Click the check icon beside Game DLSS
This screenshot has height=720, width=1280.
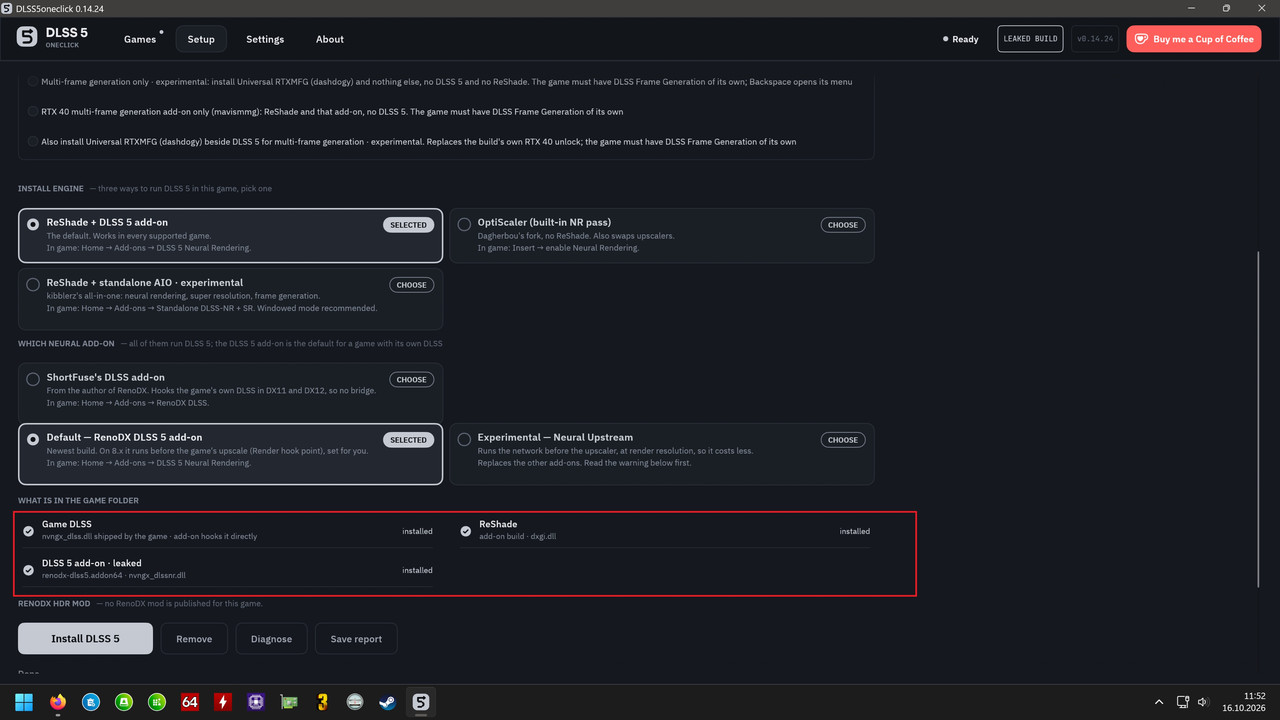(28, 531)
